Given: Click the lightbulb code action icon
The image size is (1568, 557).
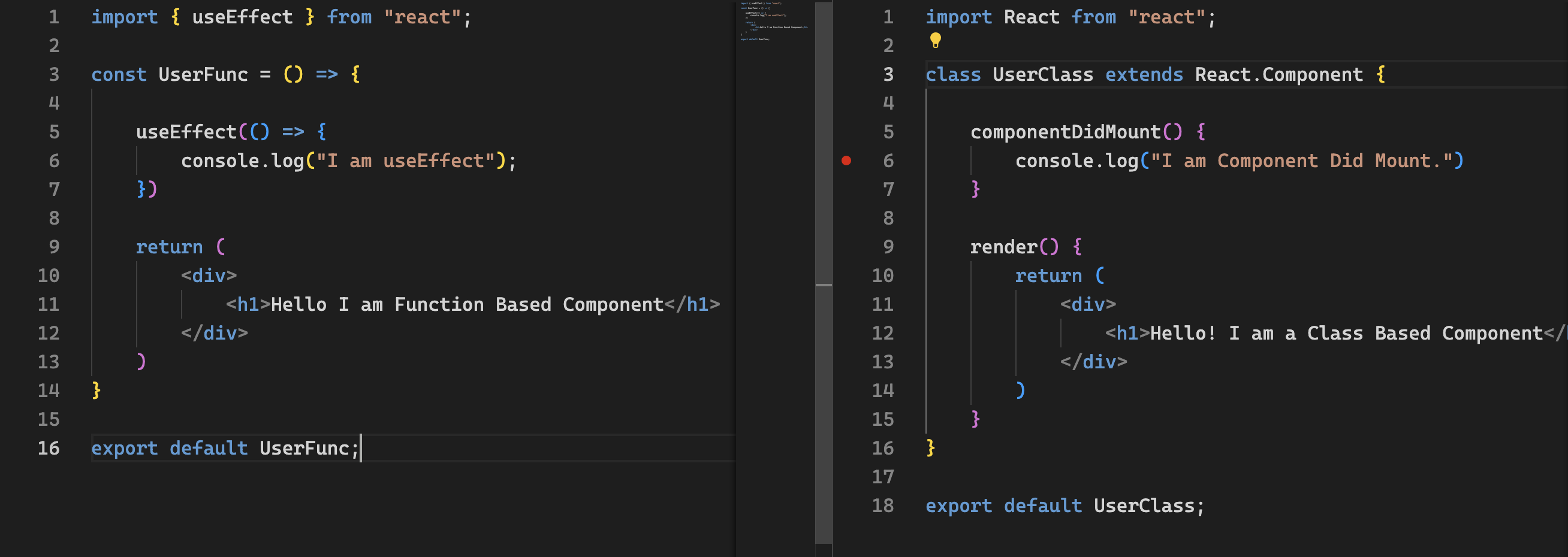Looking at the screenshot, I should click(936, 41).
